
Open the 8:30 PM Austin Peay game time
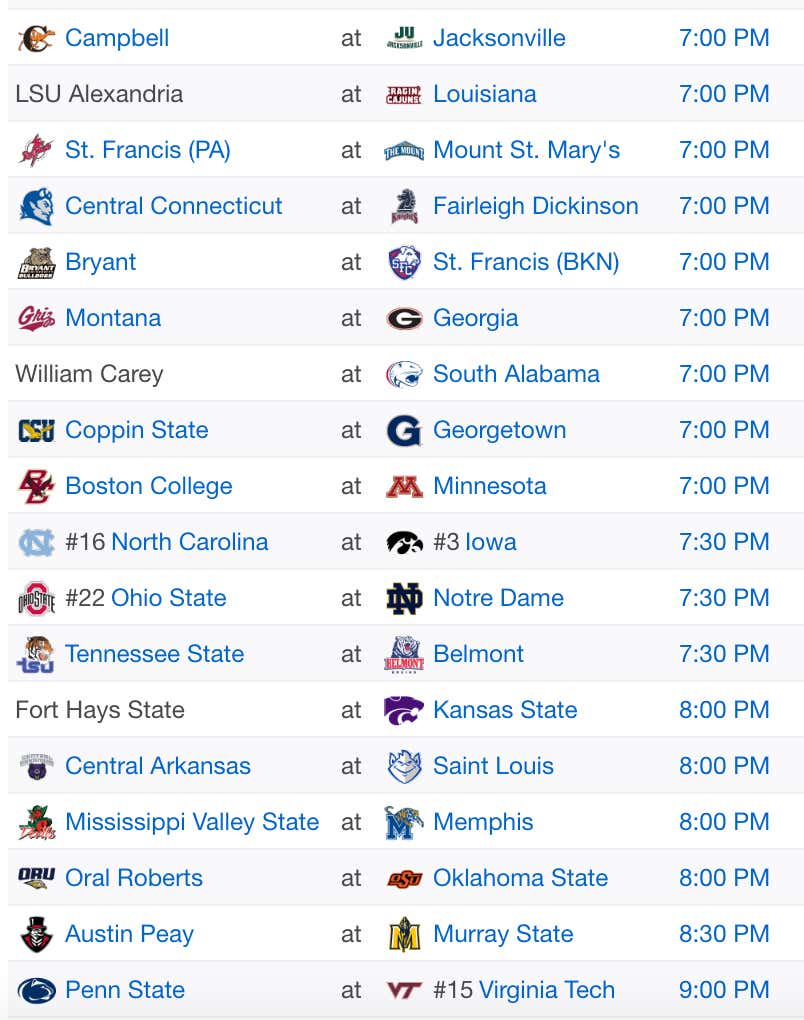pos(724,934)
